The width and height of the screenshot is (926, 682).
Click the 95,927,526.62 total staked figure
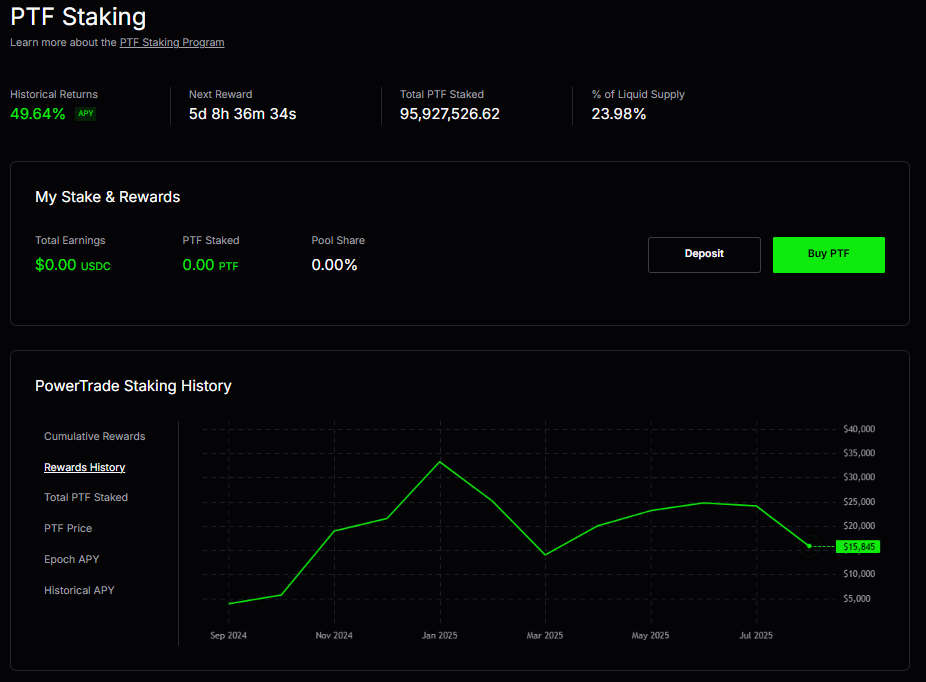449,114
